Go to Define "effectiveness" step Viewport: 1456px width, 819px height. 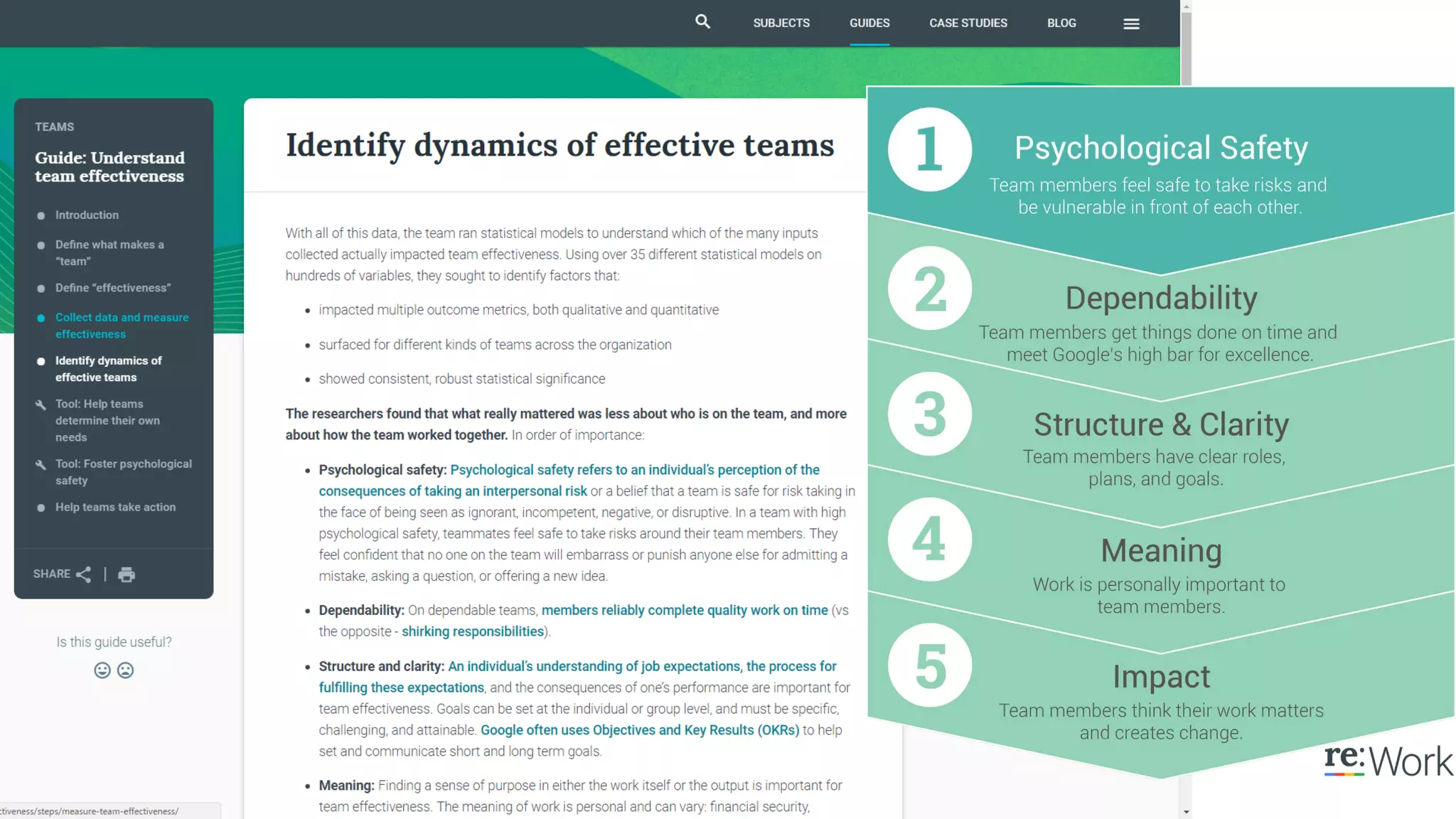pyautogui.click(x=113, y=288)
